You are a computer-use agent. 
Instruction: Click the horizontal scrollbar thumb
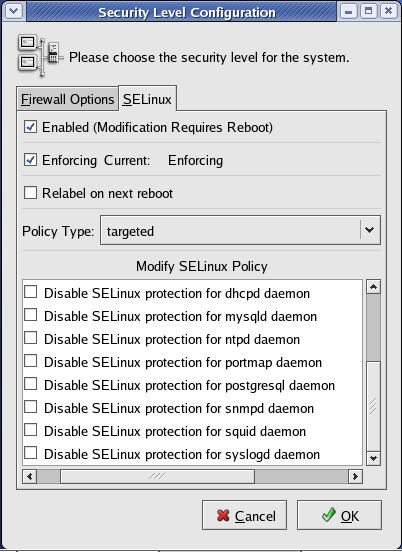click(157, 476)
